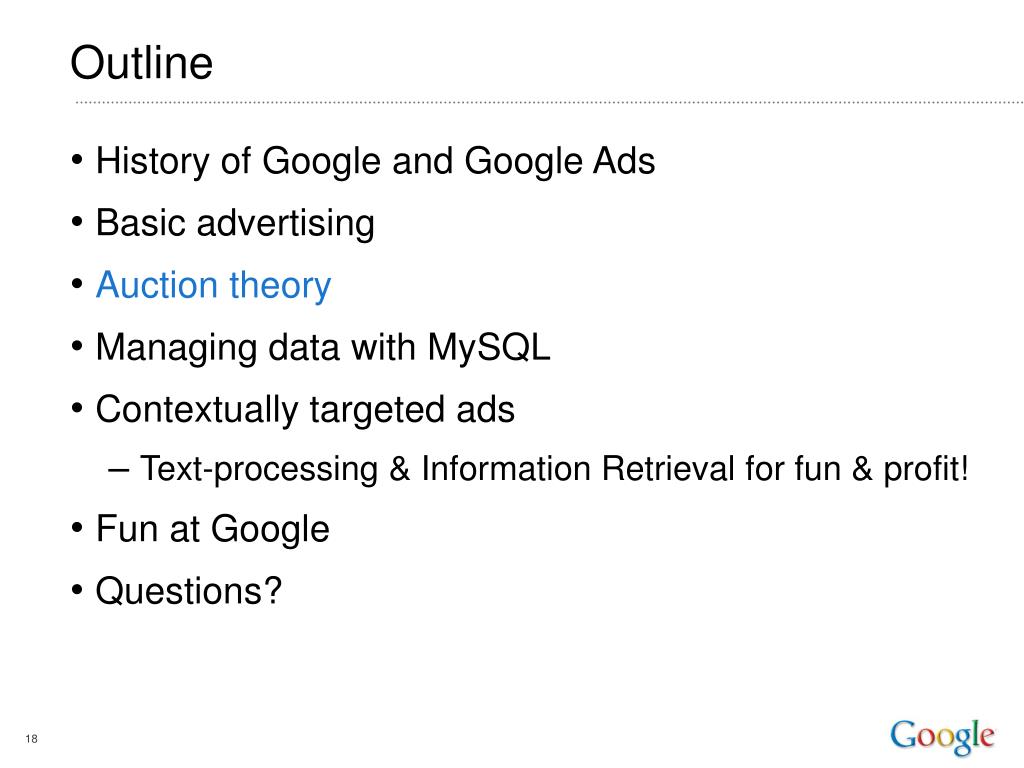Select the Fun at Google bullet
Screen dimensions: 1024x768
click(x=212, y=529)
